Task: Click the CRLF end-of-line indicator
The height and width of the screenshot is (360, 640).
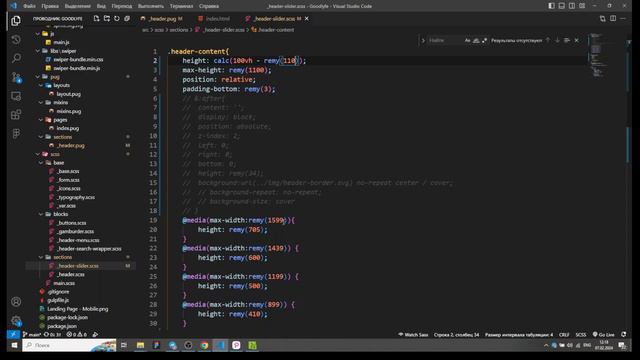Action: (x=564, y=335)
